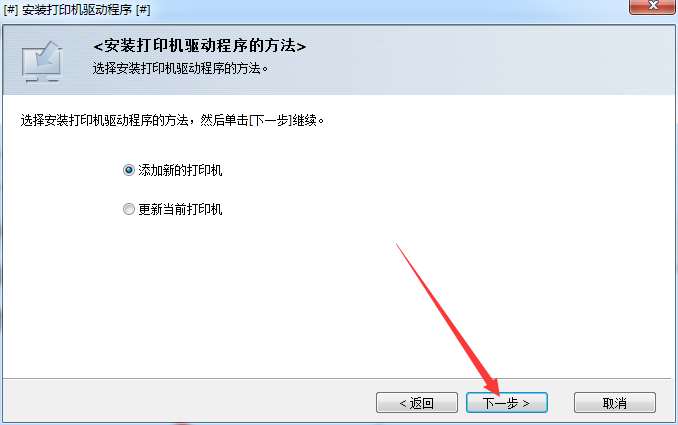Select the 添加新的打印机 radio button
678x425 pixels.
point(129,170)
